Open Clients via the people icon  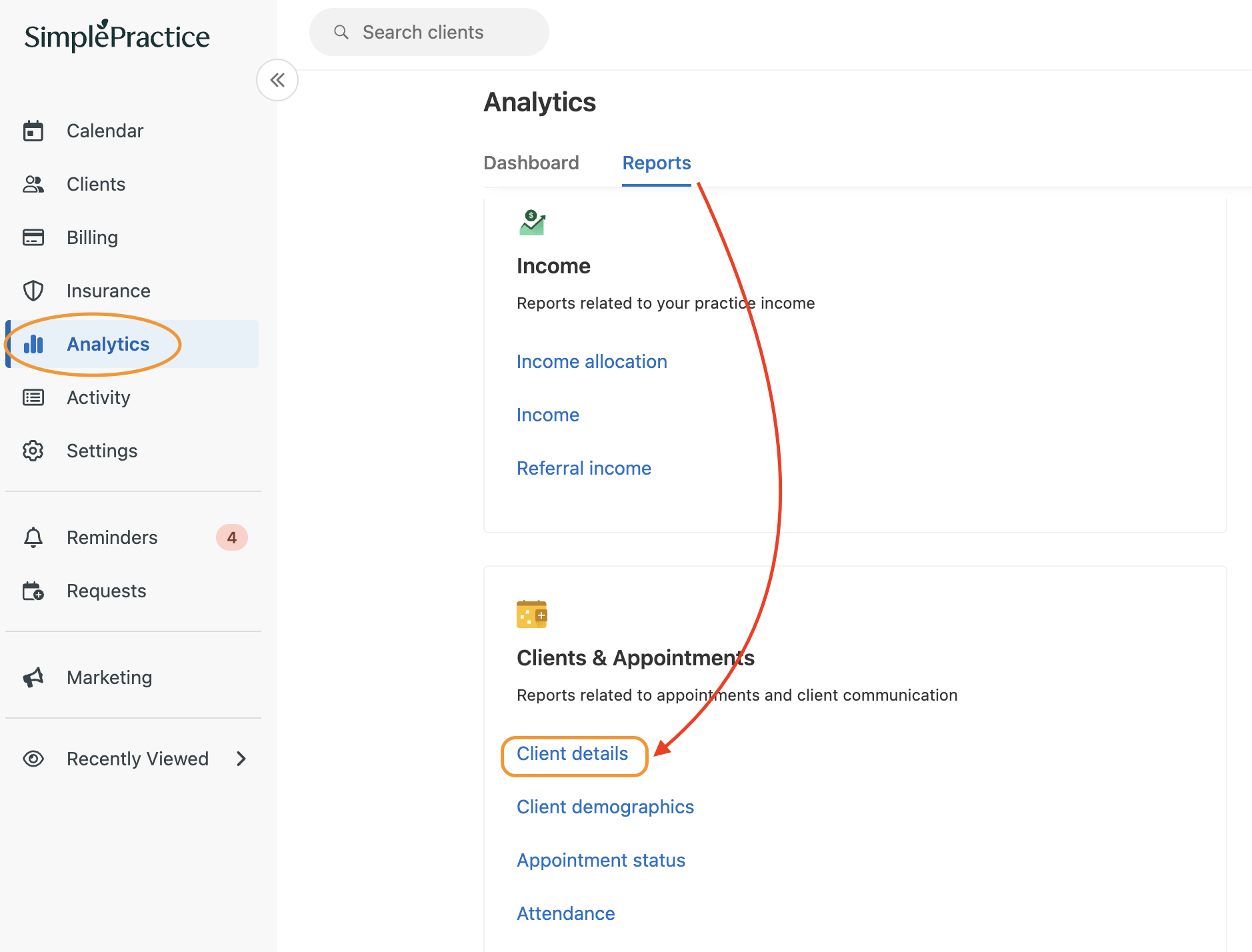pyautogui.click(x=33, y=184)
